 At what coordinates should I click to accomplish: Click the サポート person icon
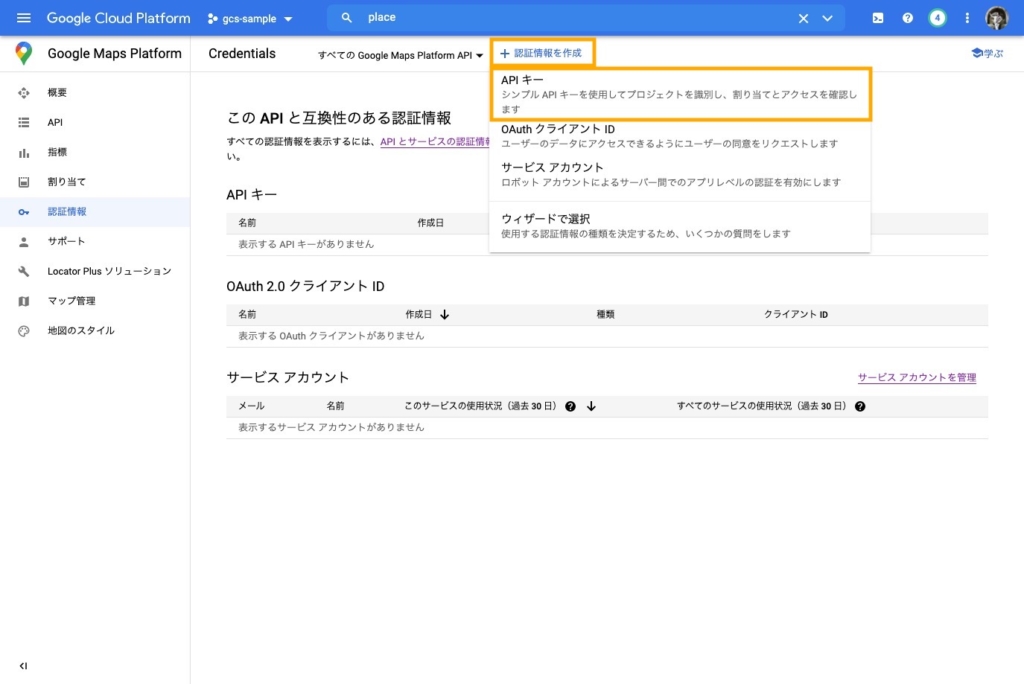click(24, 242)
